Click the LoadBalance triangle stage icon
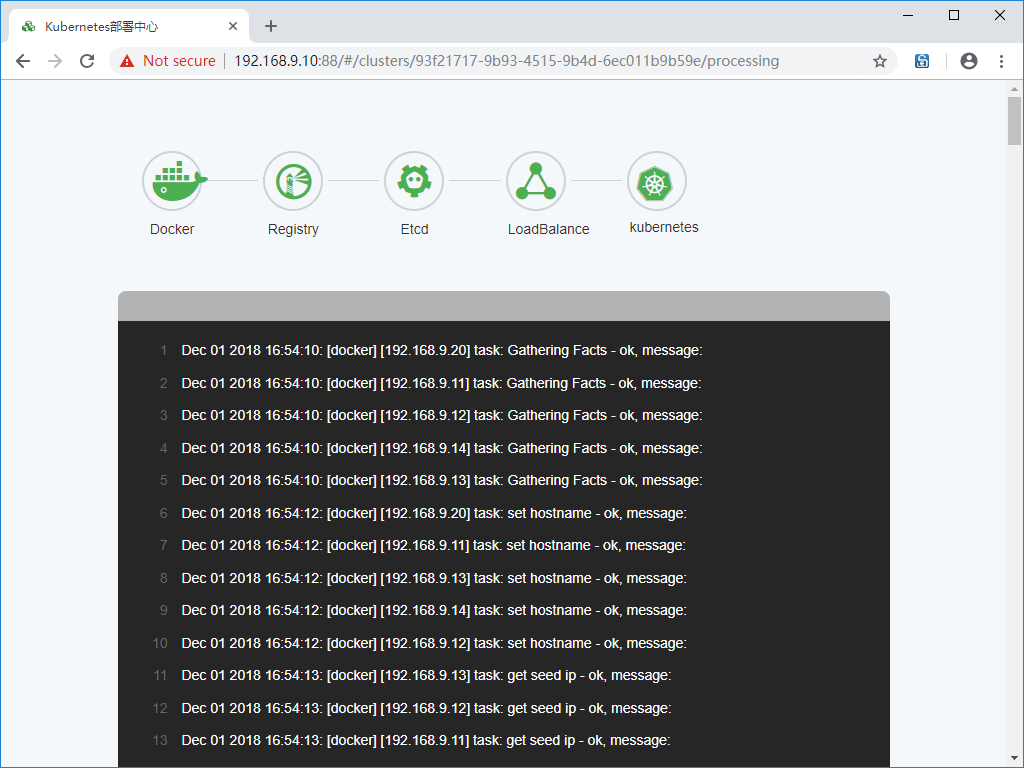The height and width of the screenshot is (768, 1024). 536,181
